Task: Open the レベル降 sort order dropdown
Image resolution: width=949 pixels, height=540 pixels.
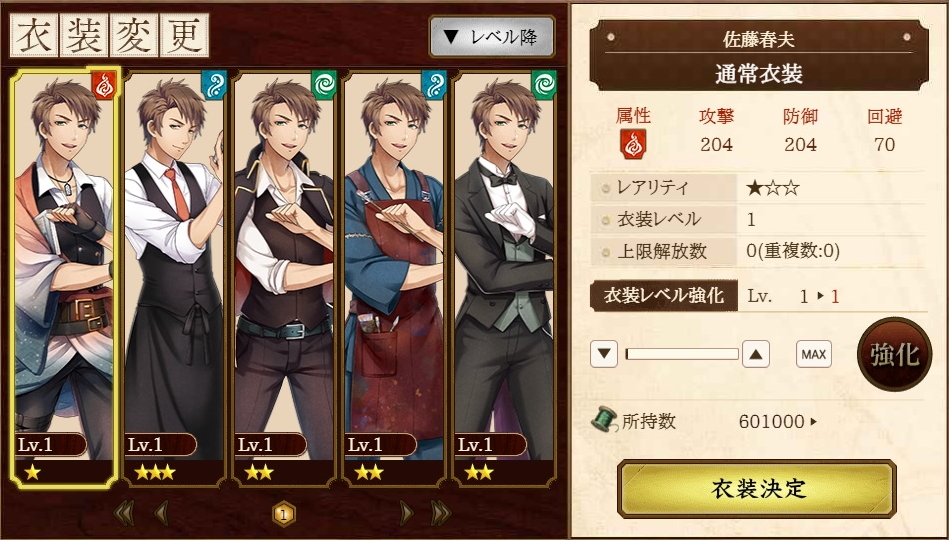Action: point(491,37)
